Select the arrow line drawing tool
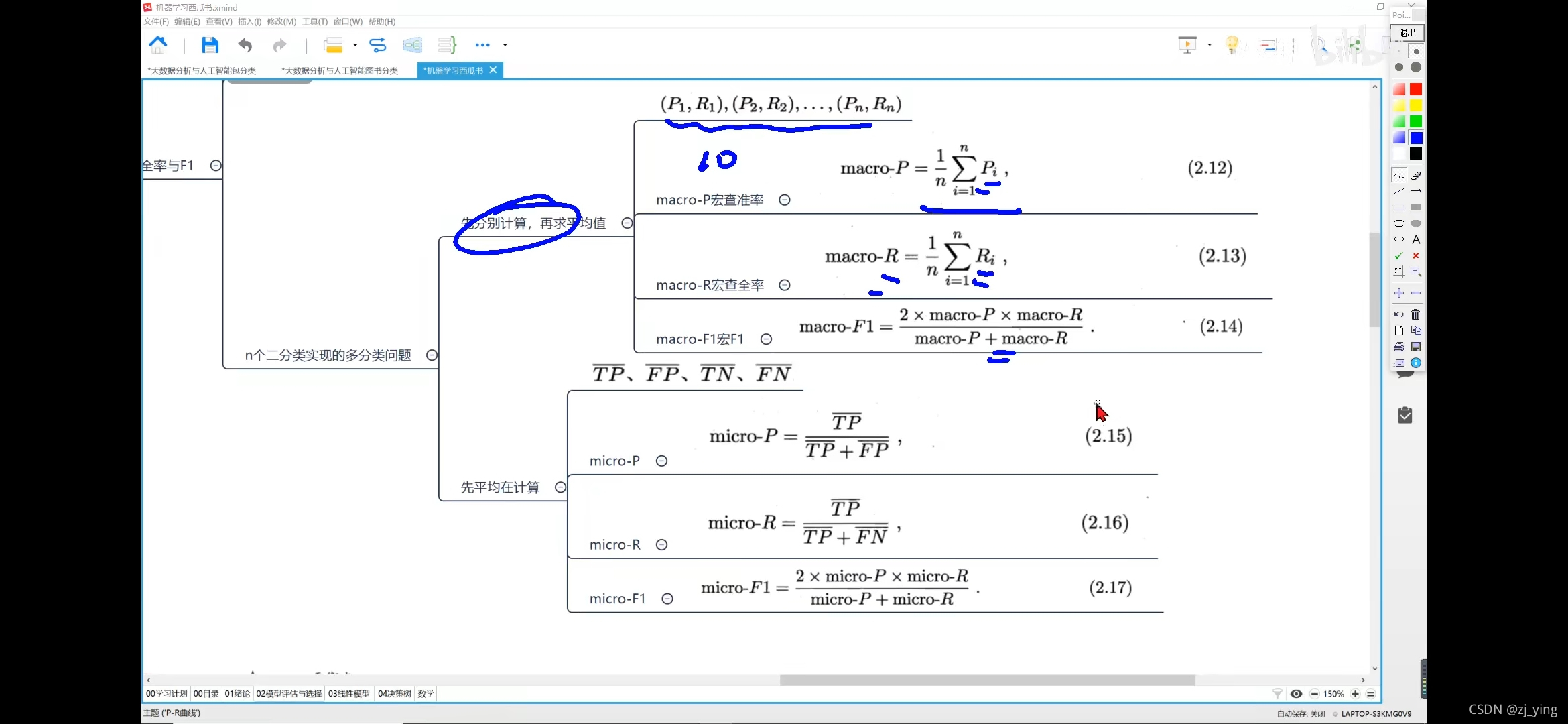The width and height of the screenshot is (1568, 724). click(x=1416, y=191)
